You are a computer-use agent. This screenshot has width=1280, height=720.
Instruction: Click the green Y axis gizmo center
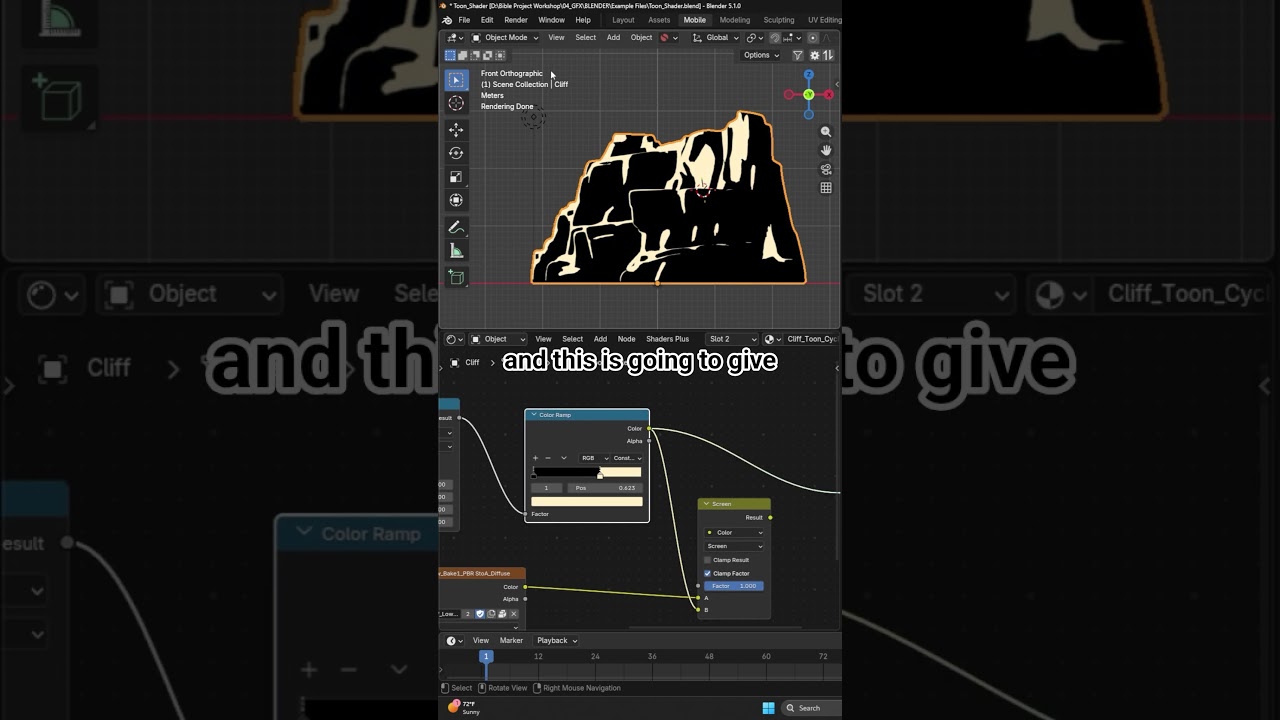pyautogui.click(x=809, y=95)
